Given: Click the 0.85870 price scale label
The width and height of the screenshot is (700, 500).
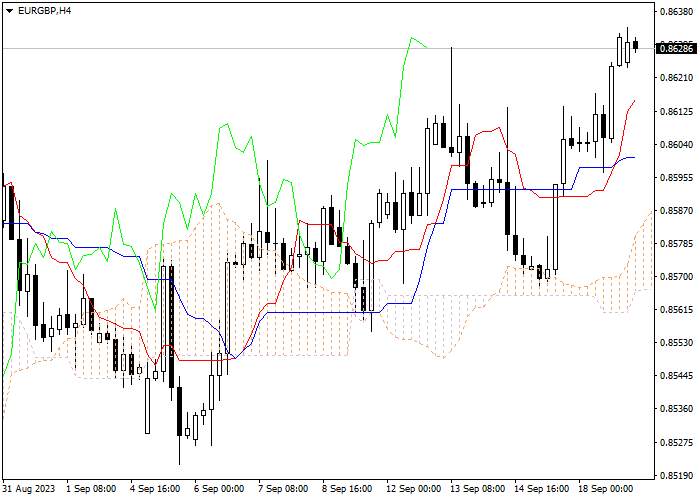Looking at the screenshot, I should pyautogui.click(x=676, y=210).
